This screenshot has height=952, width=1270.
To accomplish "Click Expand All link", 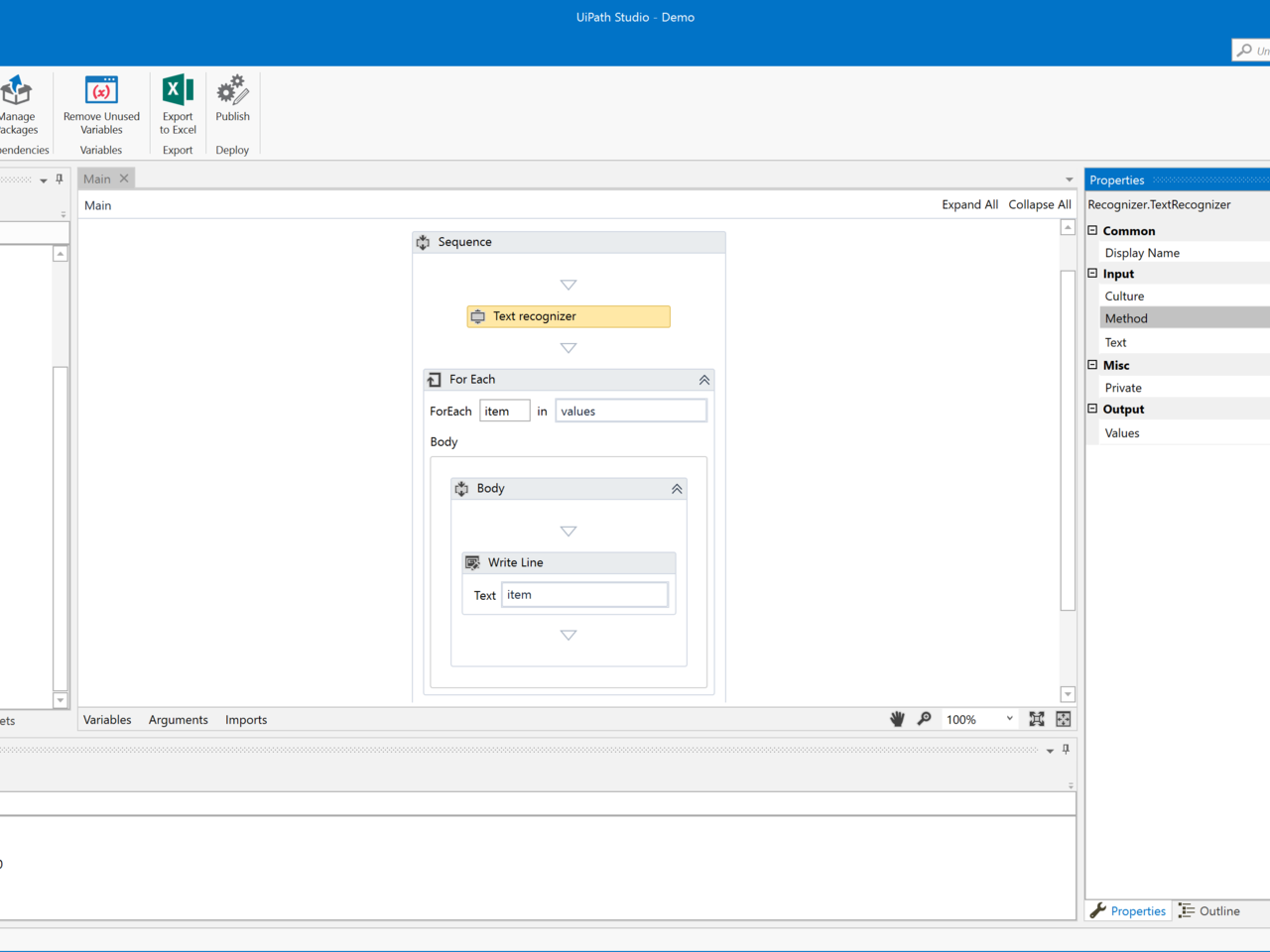I will [969, 204].
